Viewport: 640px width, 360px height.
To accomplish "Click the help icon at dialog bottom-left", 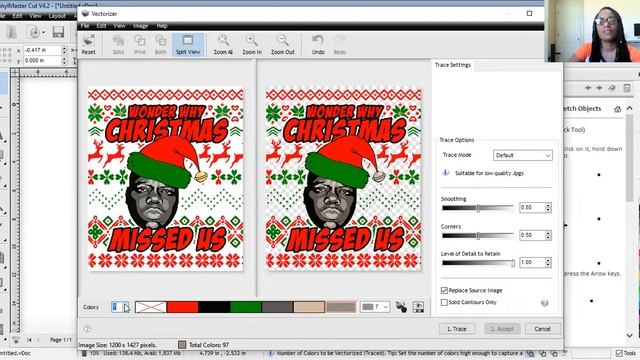I will (87, 329).
